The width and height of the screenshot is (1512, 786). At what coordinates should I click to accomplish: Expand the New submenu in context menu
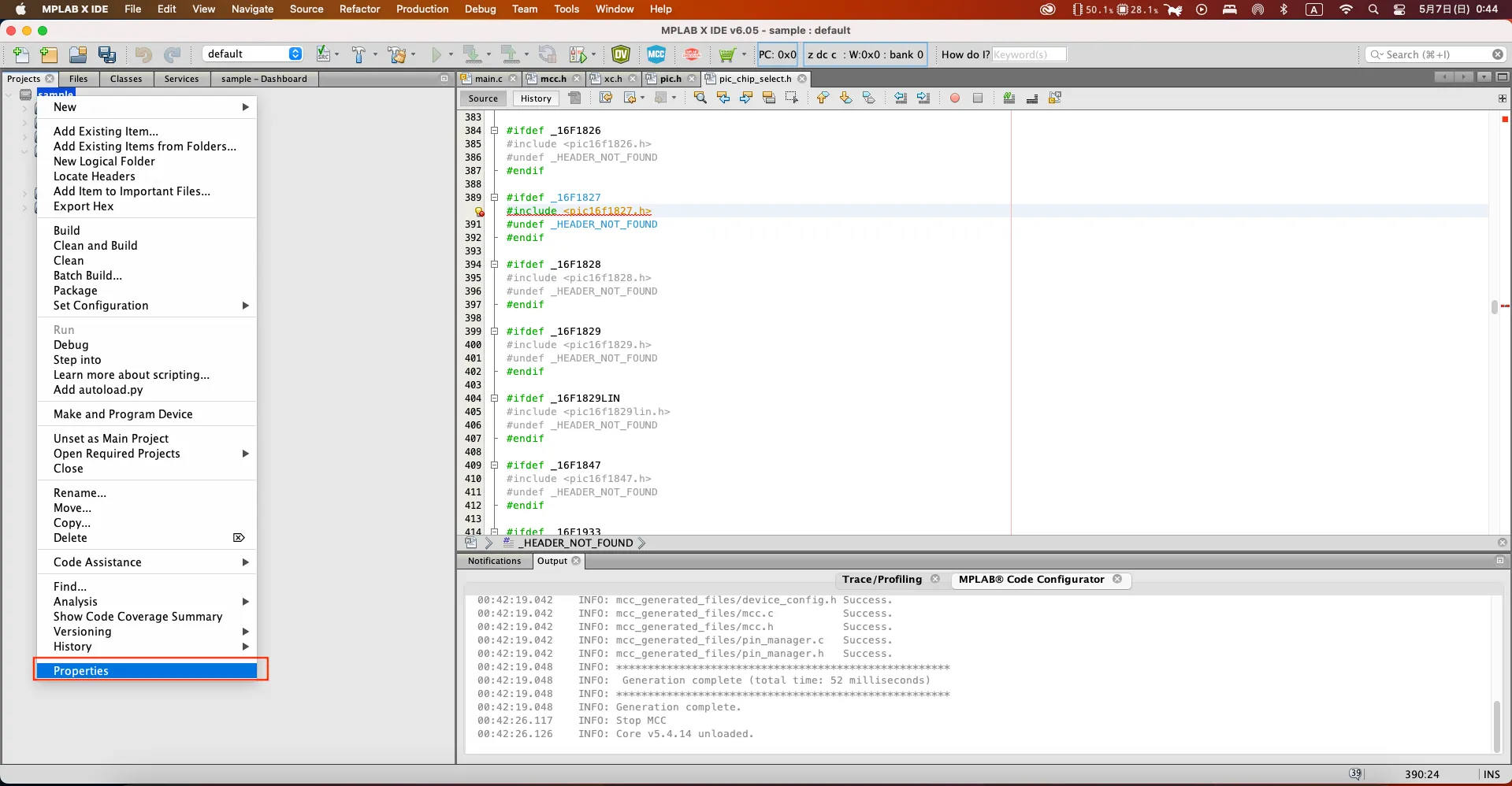147,107
